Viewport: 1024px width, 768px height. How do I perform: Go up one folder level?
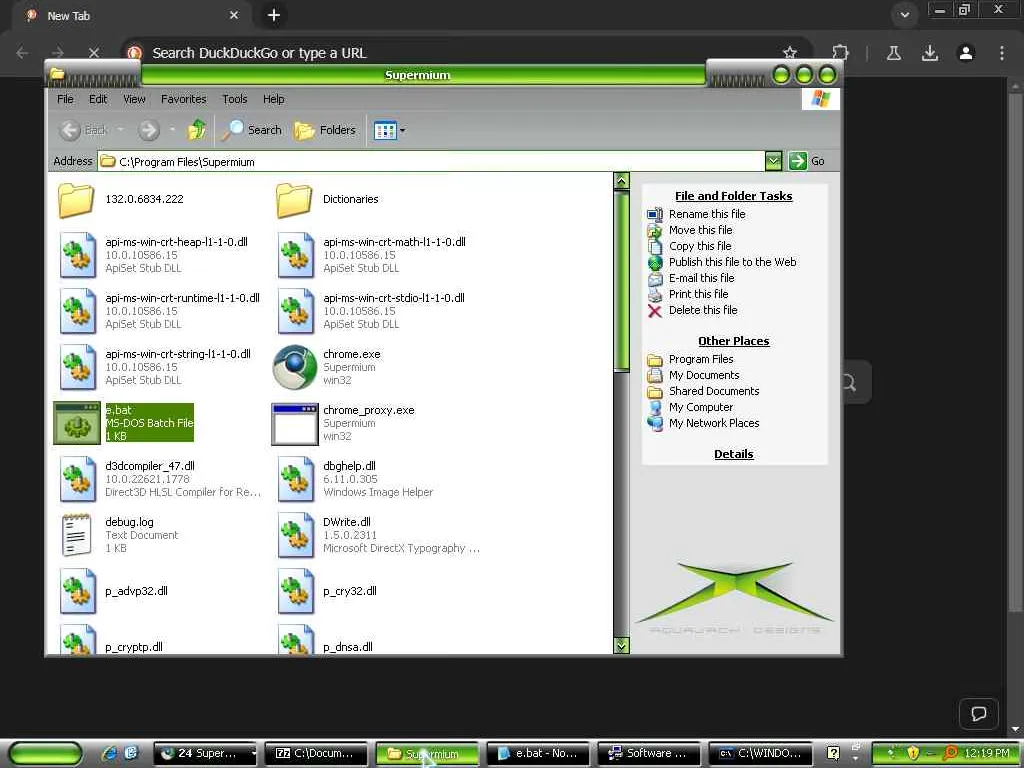[197, 130]
